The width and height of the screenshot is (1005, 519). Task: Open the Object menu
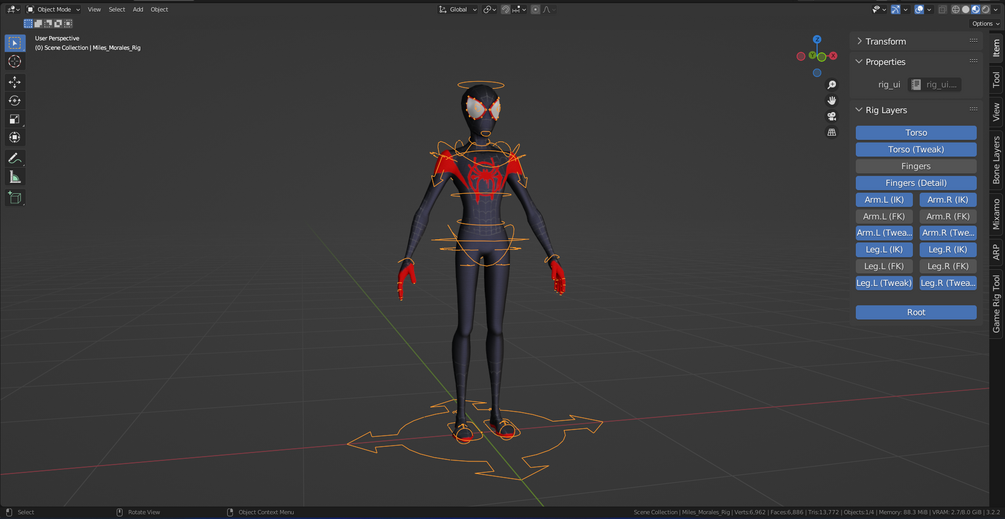click(159, 10)
